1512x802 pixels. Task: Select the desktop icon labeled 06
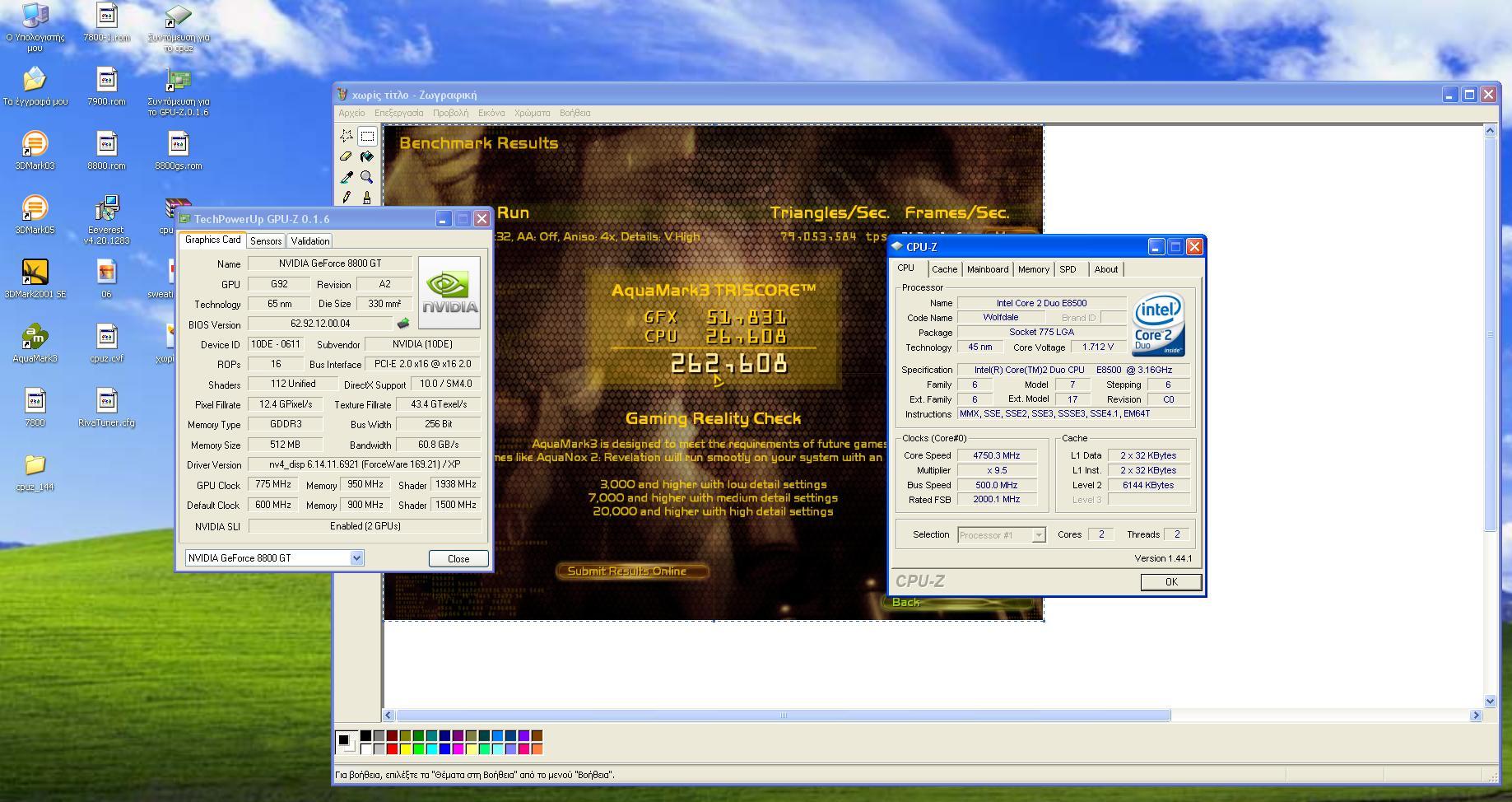pyautogui.click(x=107, y=279)
